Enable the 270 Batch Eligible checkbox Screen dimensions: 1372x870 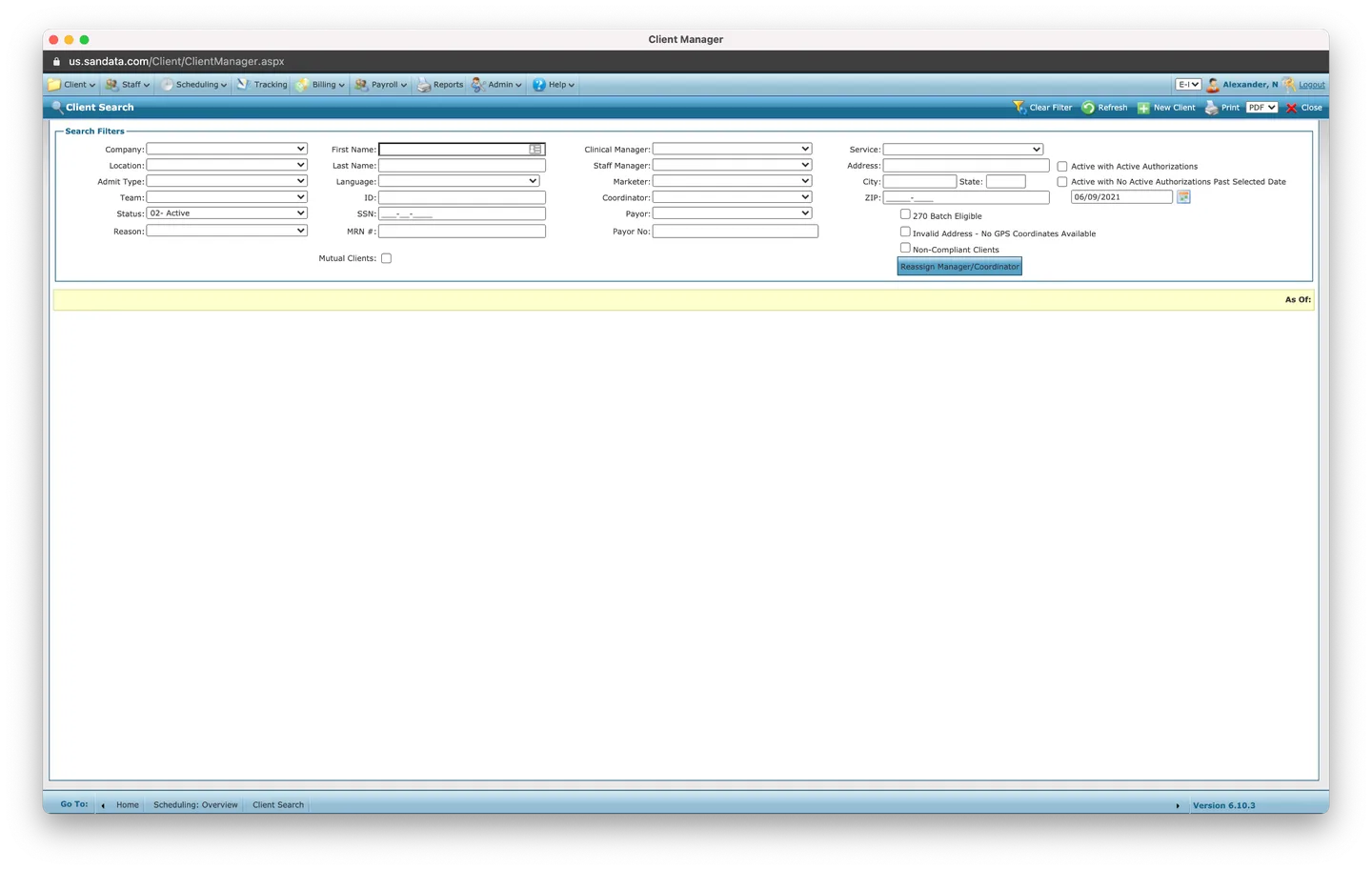pos(905,213)
